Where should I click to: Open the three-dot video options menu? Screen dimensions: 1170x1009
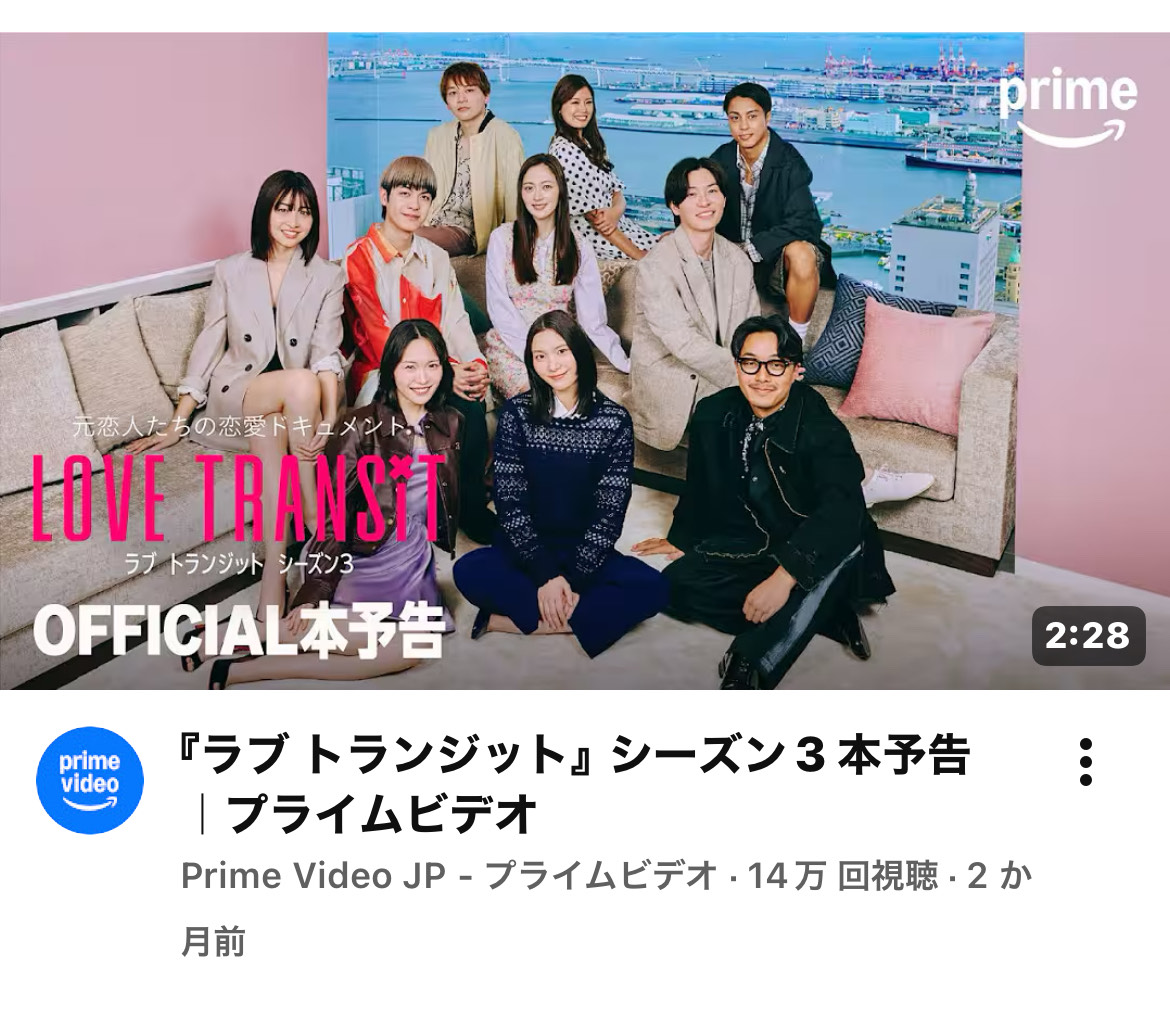coord(1086,762)
